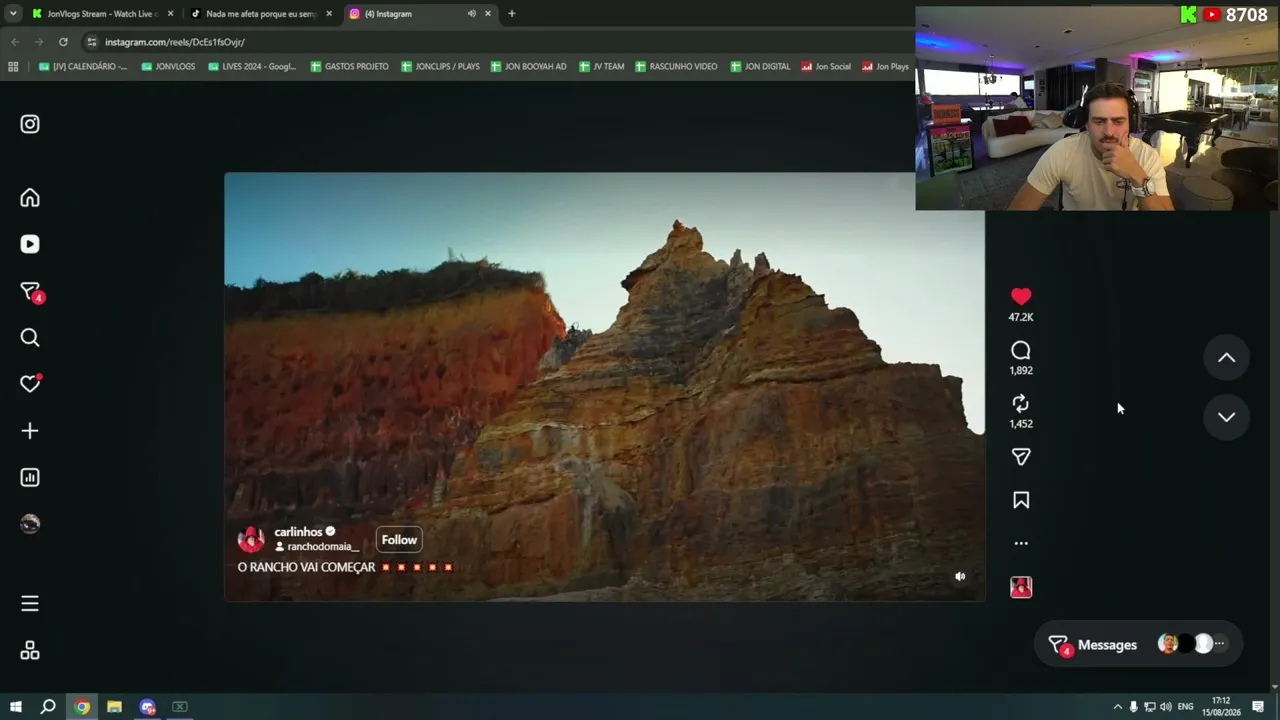Switch to the Nada me afeta TikTok tab

click(261, 14)
